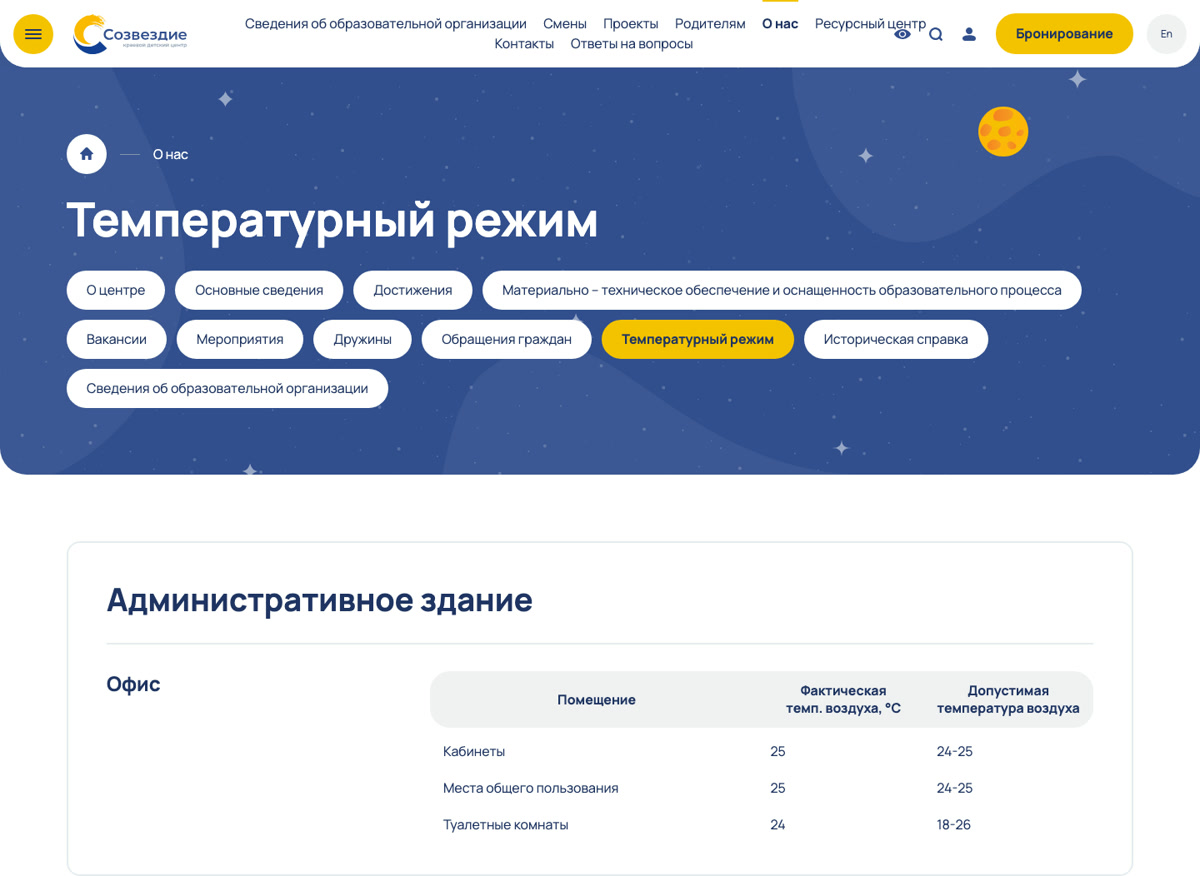Select Материально – техническое обеспечение pill tab
The height and width of the screenshot is (876, 1200).
782,290
